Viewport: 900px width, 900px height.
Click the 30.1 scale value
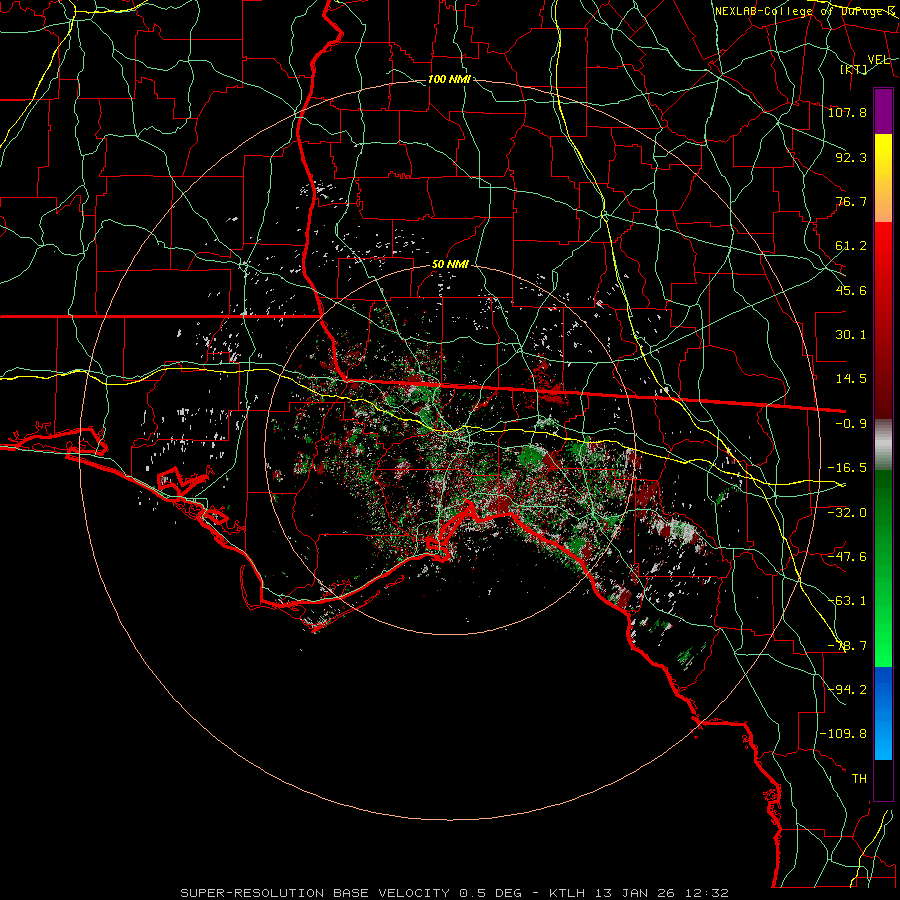[851, 335]
